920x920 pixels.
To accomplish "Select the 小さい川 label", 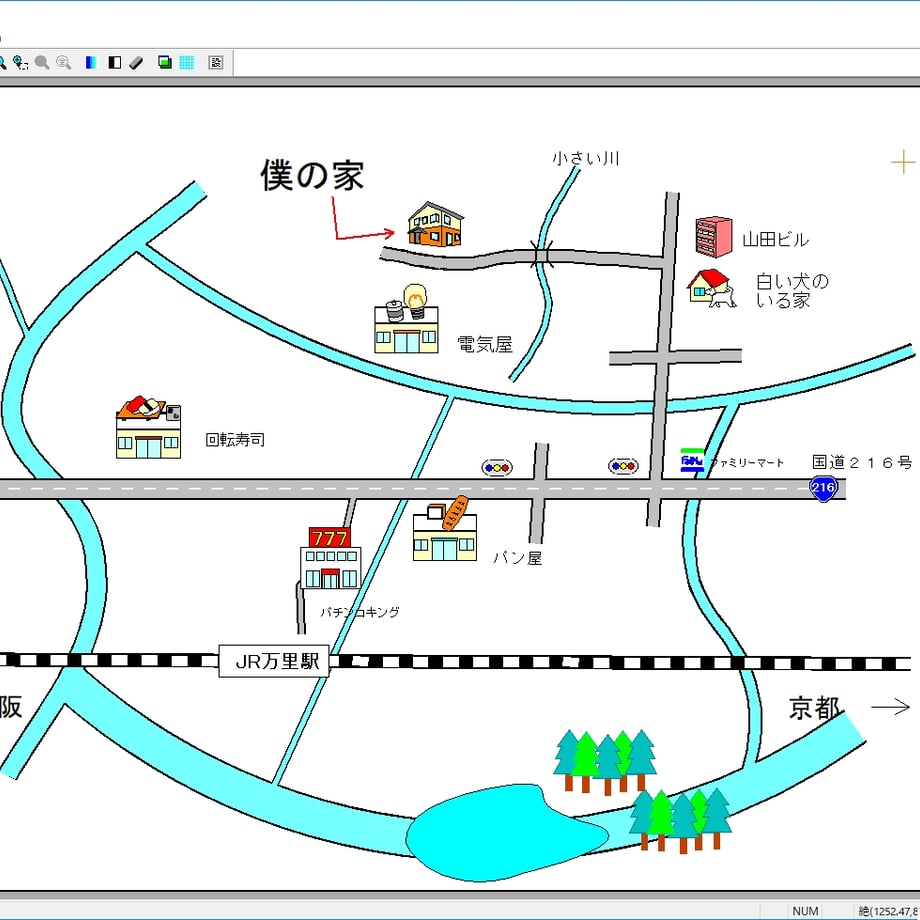I will [x=586, y=158].
